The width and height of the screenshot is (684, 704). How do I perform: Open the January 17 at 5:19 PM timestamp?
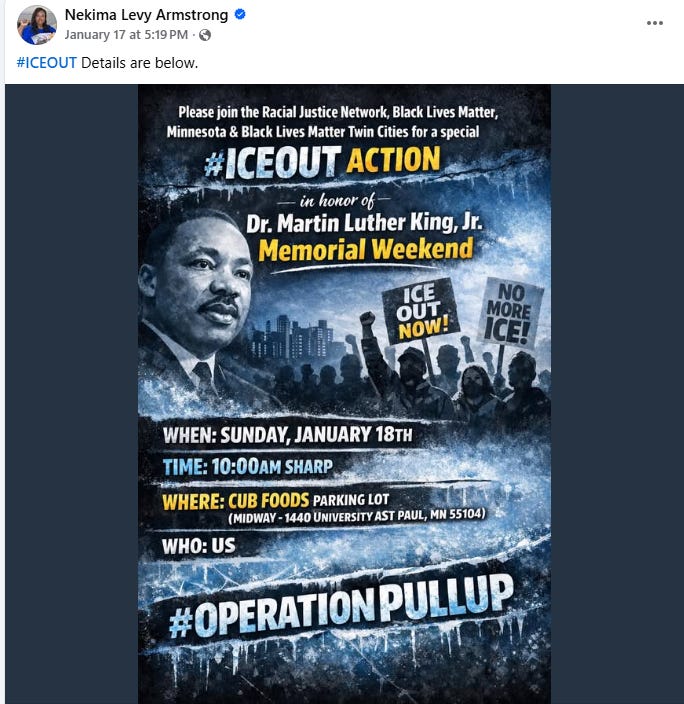(x=126, y=35)
